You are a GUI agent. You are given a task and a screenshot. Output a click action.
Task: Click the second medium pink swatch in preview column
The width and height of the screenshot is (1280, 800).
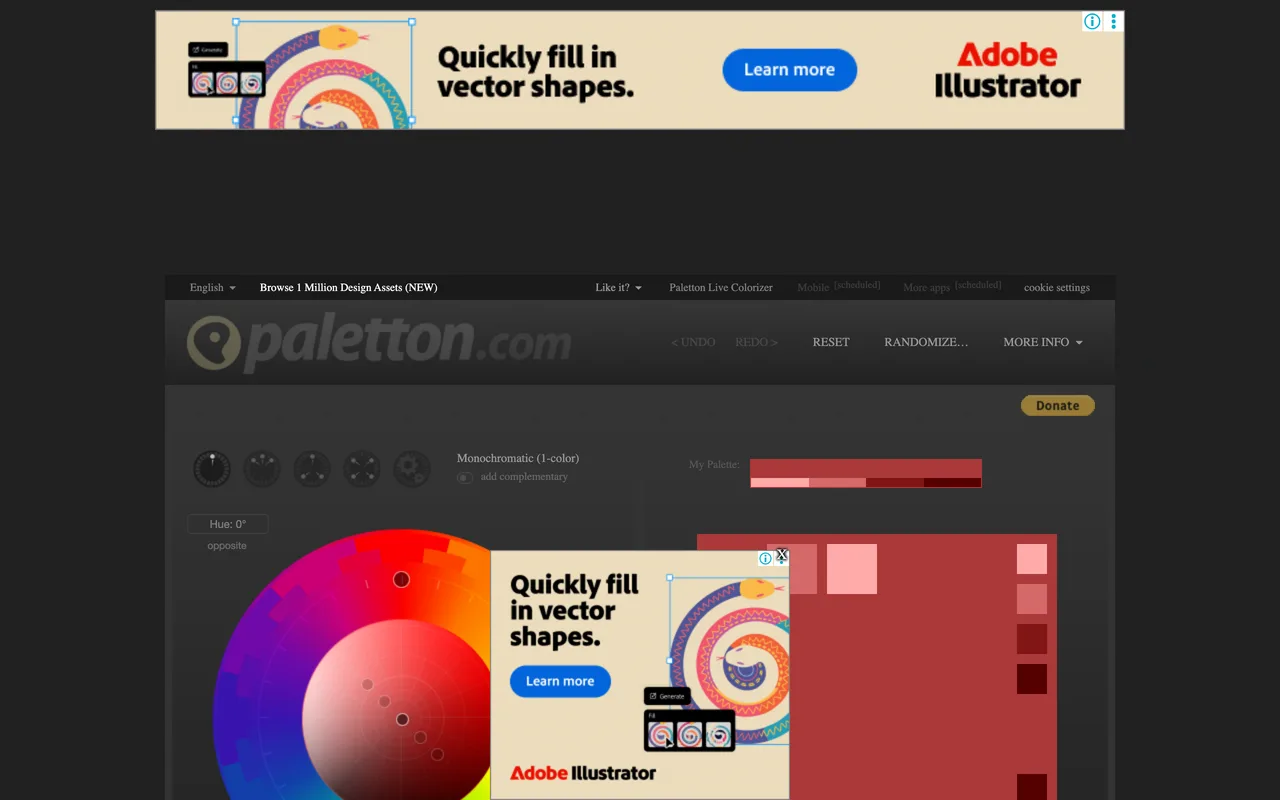tap(1032, 599)
